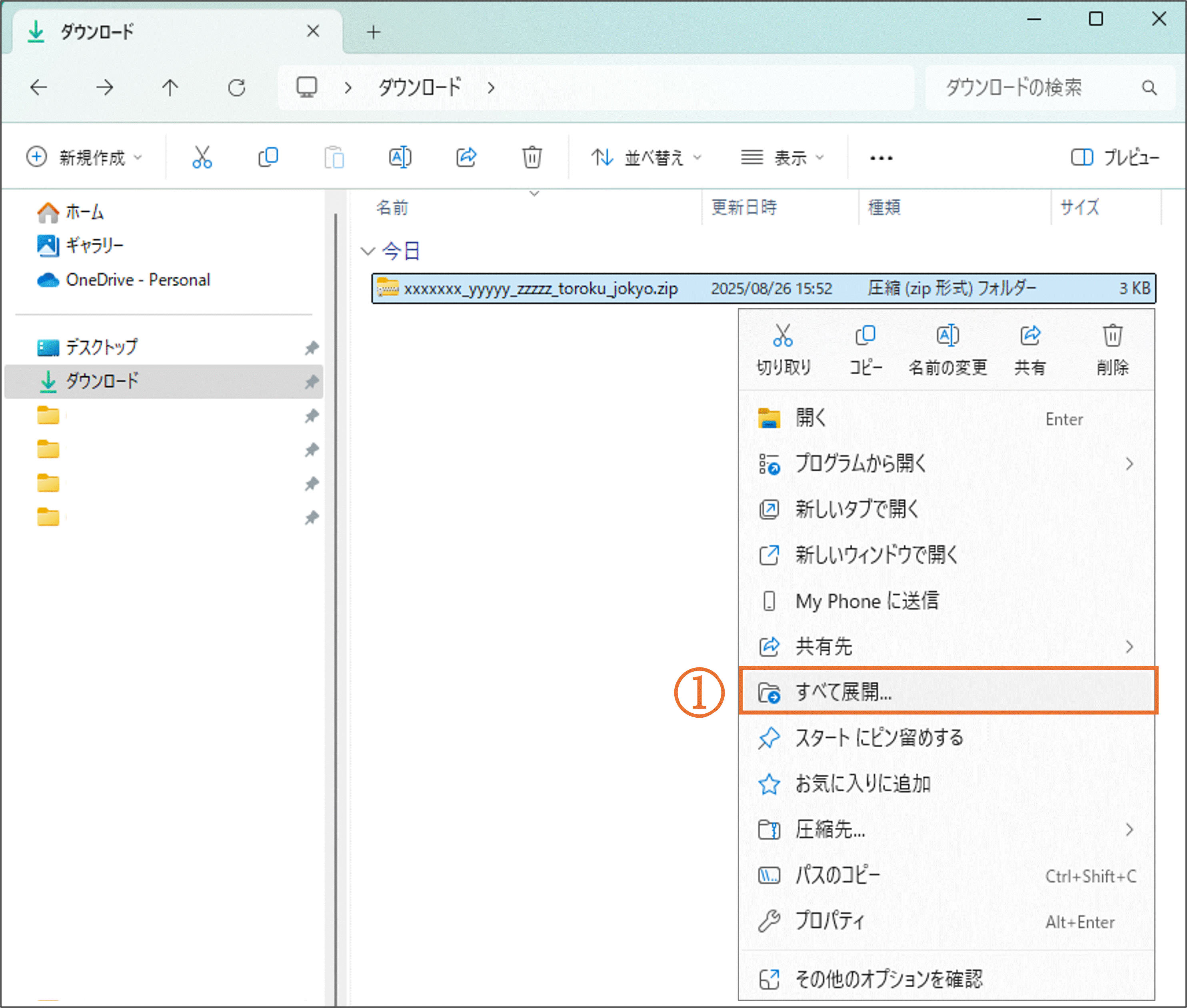Click the Rename icon in the toolbar
This screenshot has width=1187, height=1008.
point(400,157)
